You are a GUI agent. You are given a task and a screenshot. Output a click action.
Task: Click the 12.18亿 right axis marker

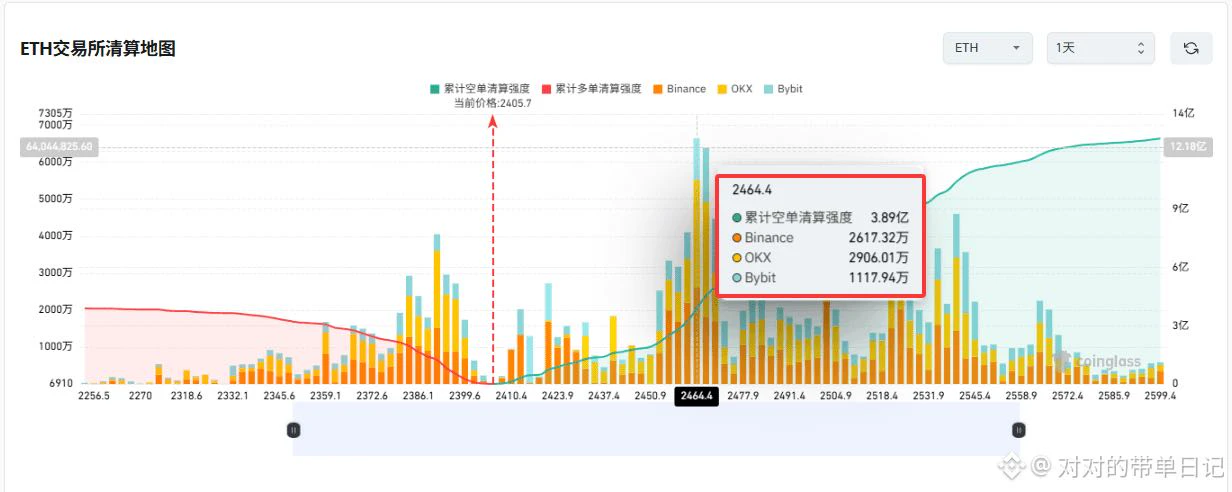[x=1188, y=147]
